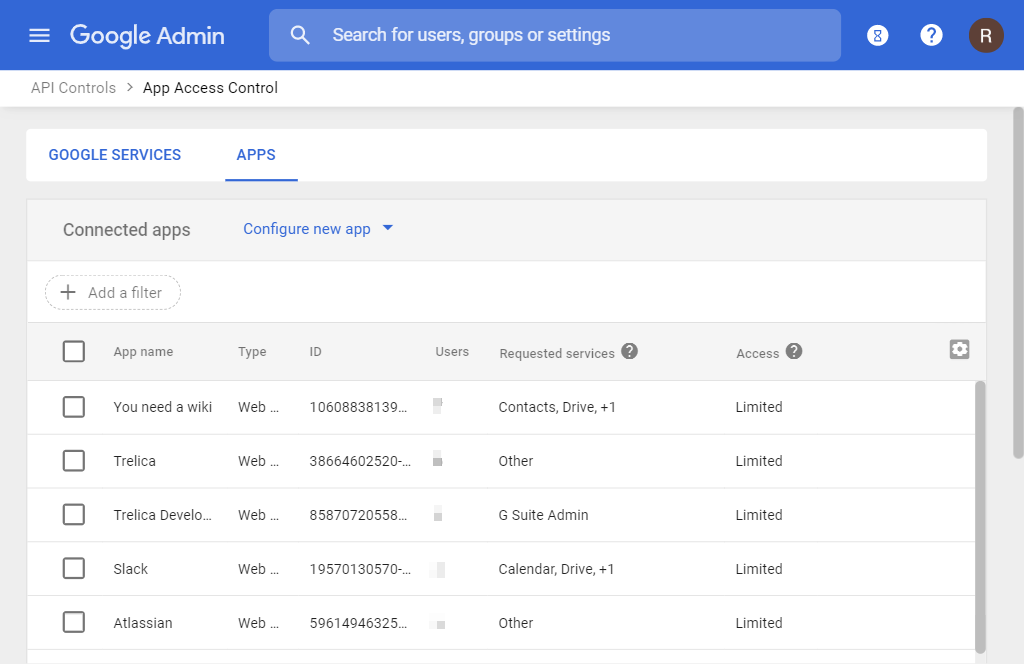Open the main hamburger menu
The height and width of the screenshot is (664, 1024).
point(39,36)
